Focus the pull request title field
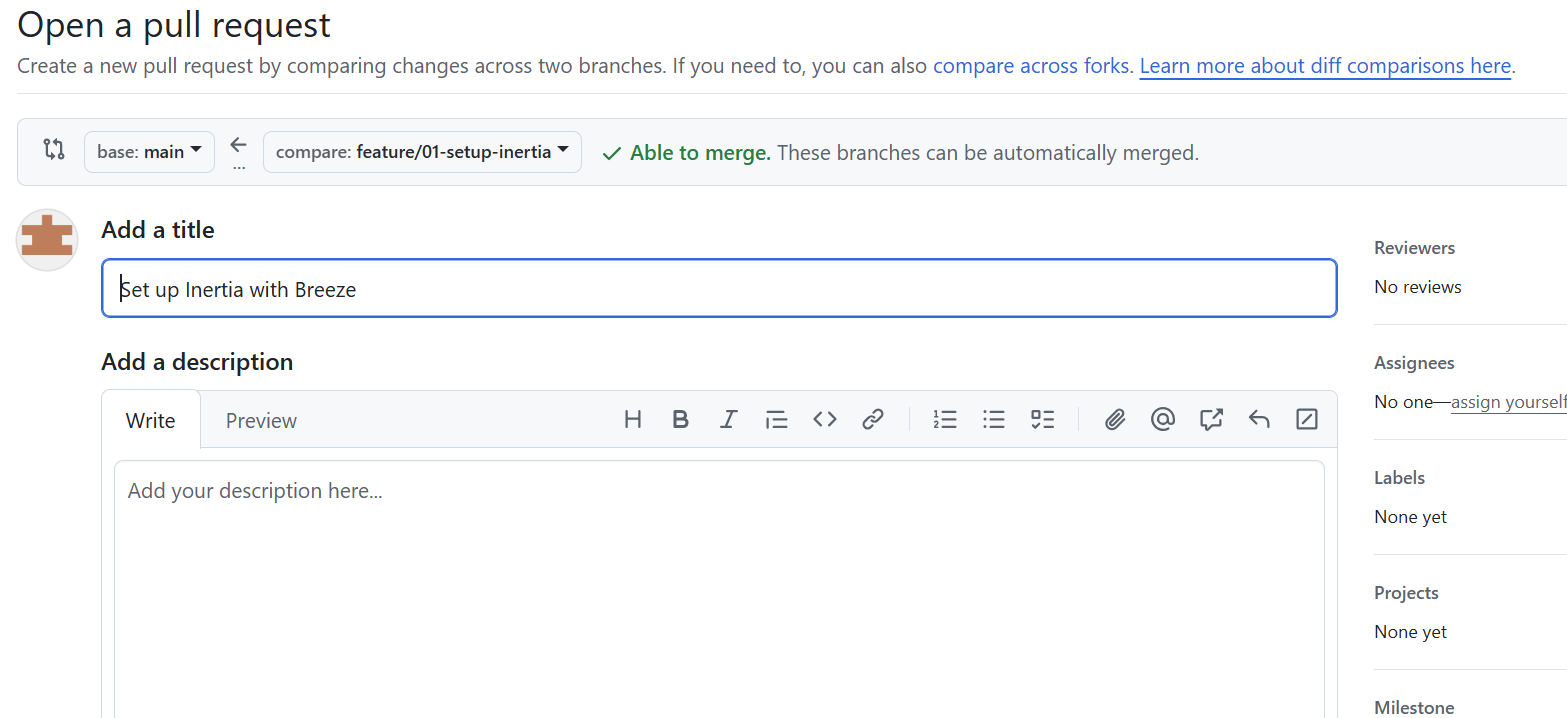This screenshot has width=1567, height=718. [x=719, y=289]
